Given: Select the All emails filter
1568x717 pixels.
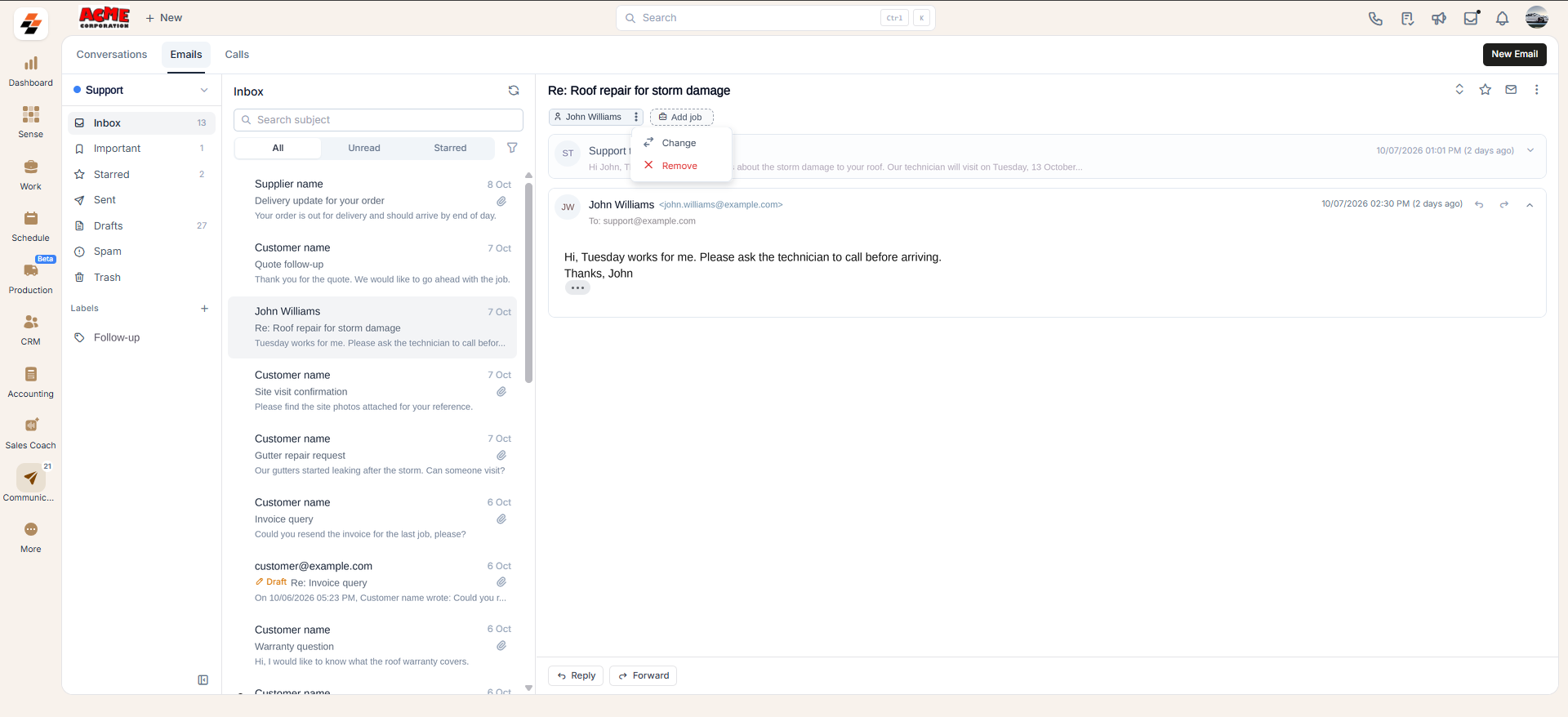Looking at the screenshot, I should point(278,148).
